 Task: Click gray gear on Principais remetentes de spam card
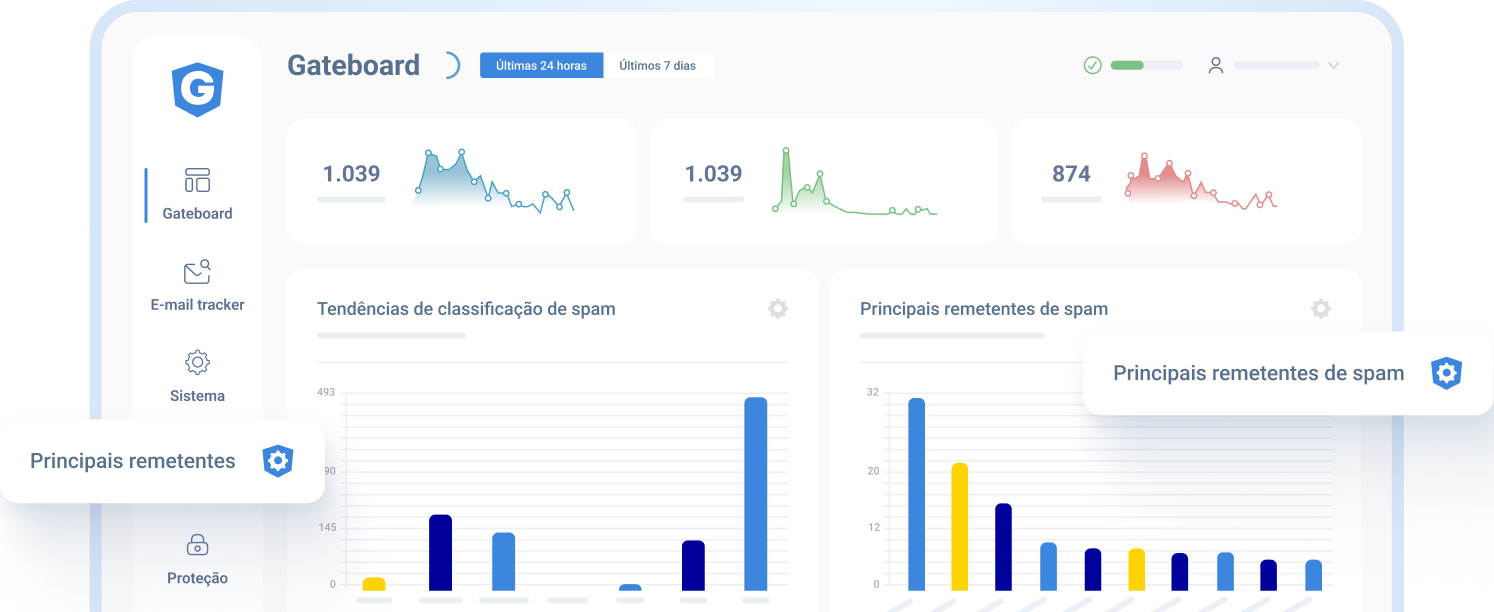point(1320,309)
